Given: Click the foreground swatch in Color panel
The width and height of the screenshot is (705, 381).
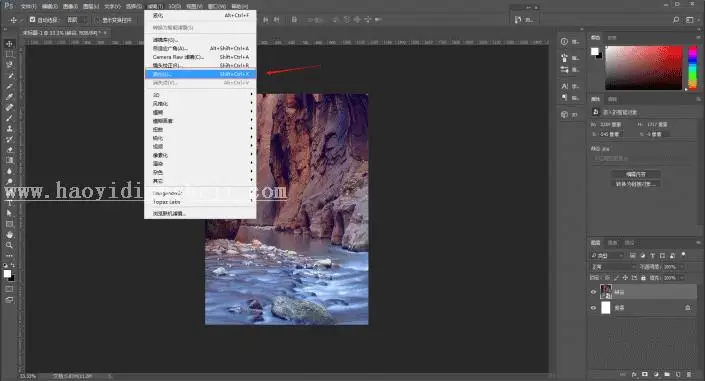Looking at the screenshot, I should 594,51.
